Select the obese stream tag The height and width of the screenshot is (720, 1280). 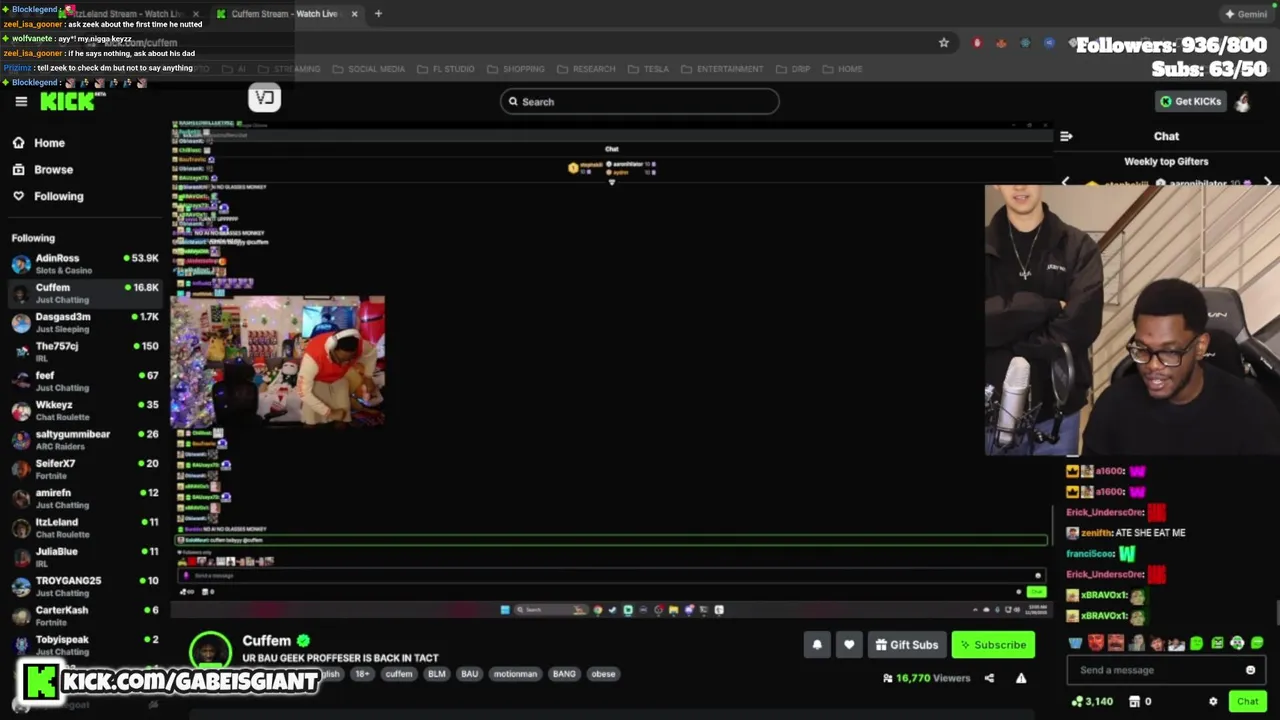click(x=603, y=674)
